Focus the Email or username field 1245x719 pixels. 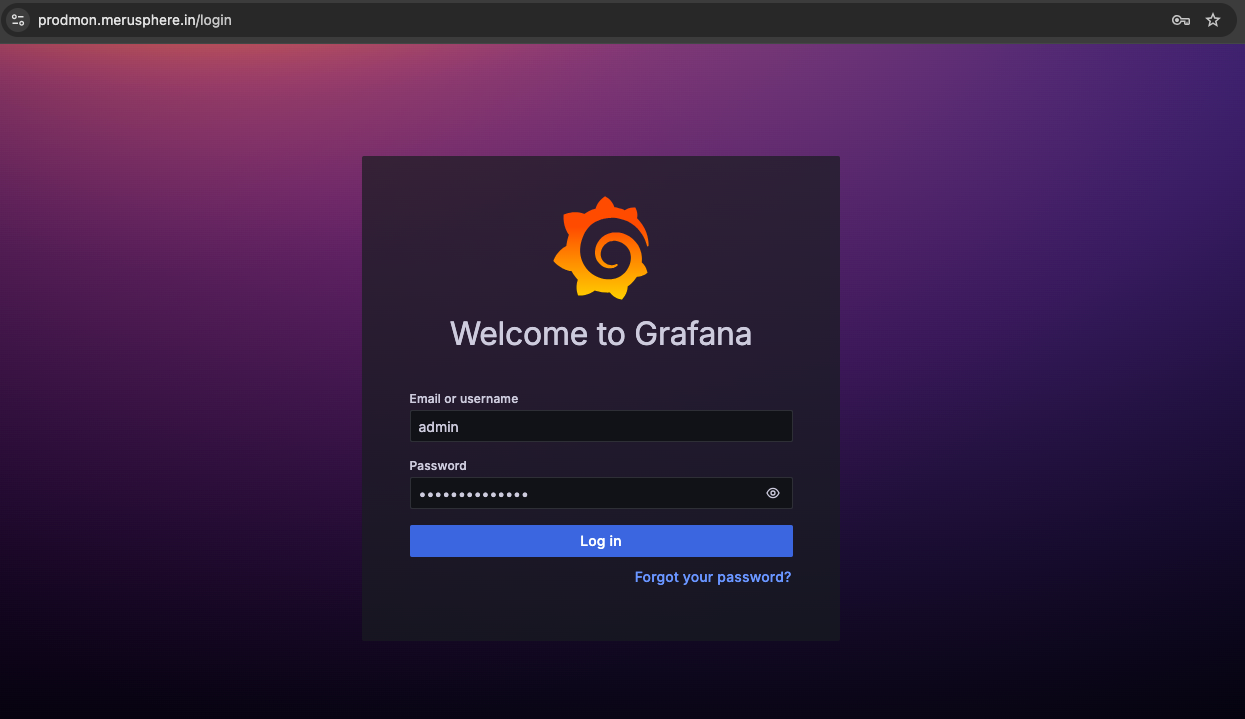point(601,426)
